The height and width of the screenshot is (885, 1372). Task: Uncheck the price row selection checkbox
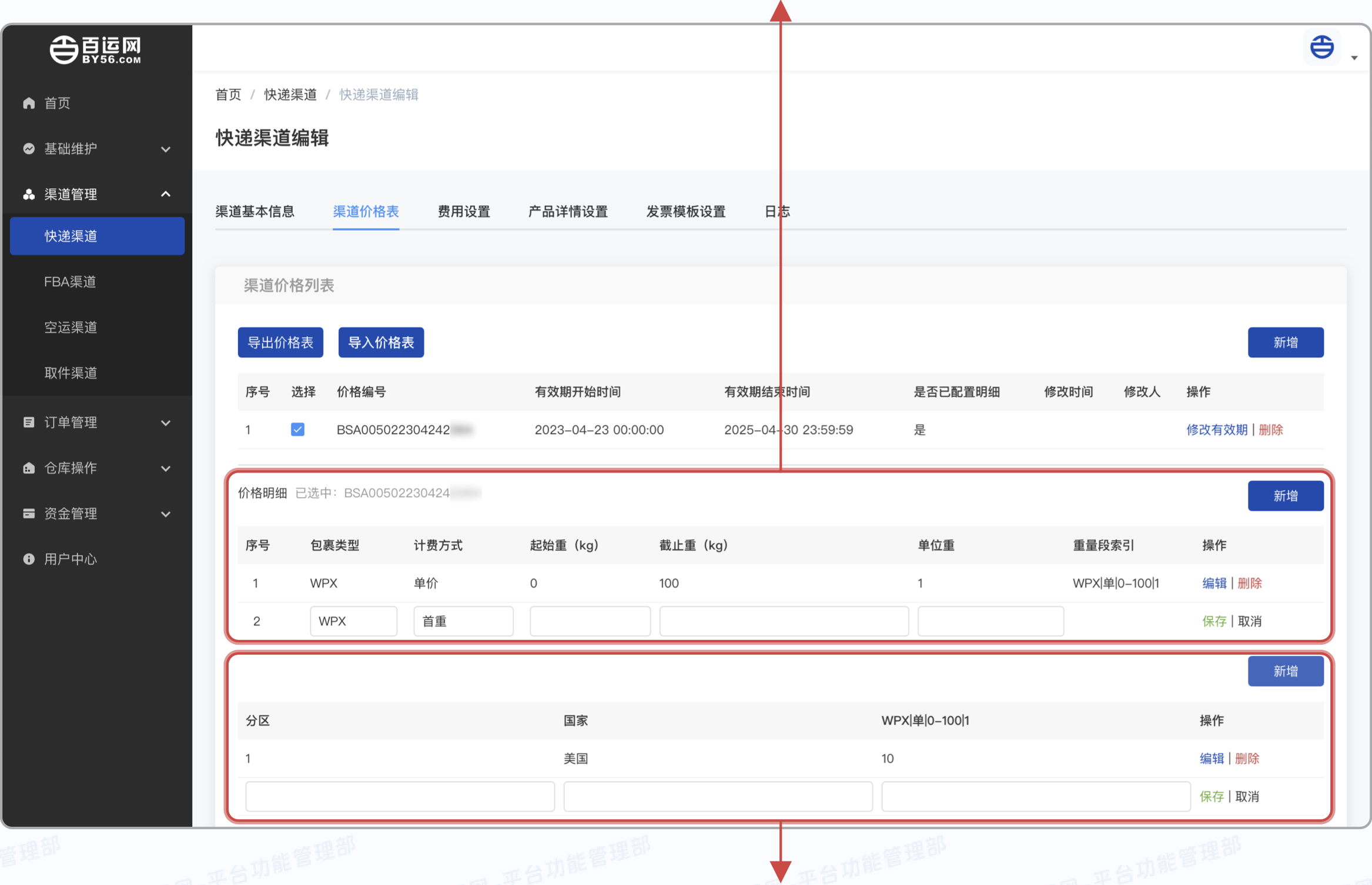[297, 430]
